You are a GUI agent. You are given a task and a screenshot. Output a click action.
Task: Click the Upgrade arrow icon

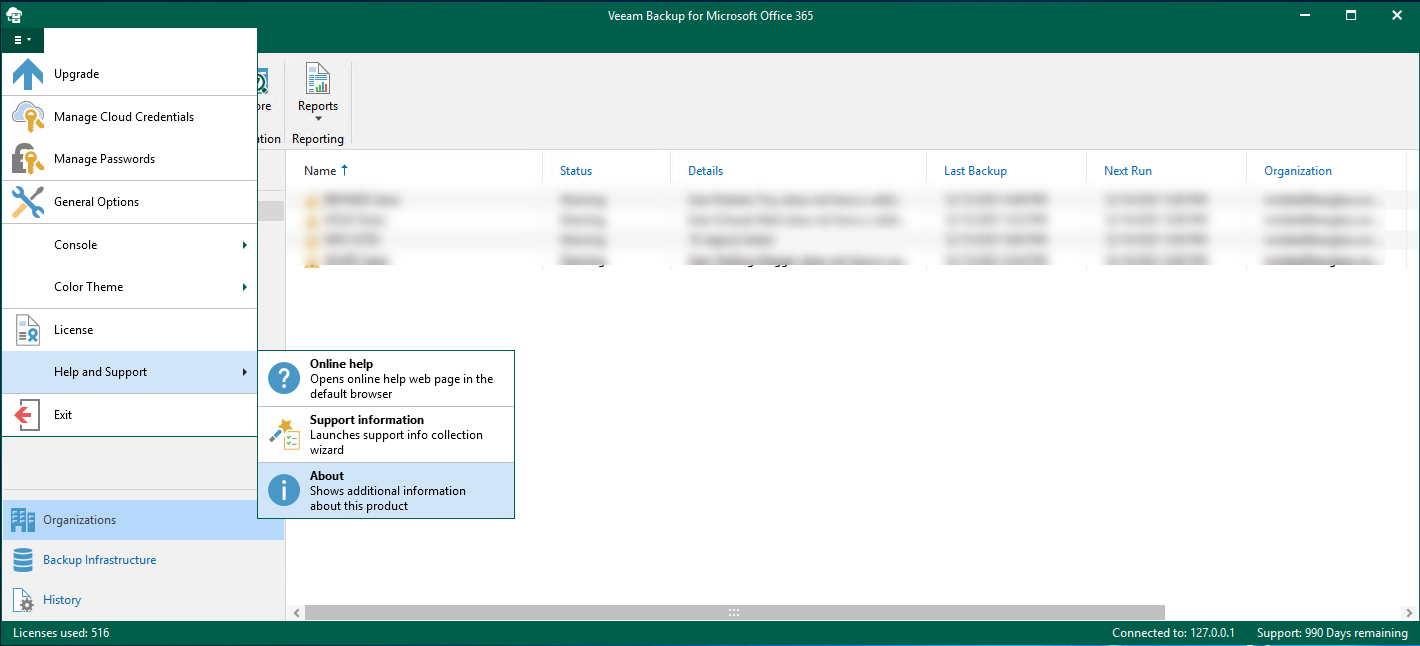[x=27, y=74]
